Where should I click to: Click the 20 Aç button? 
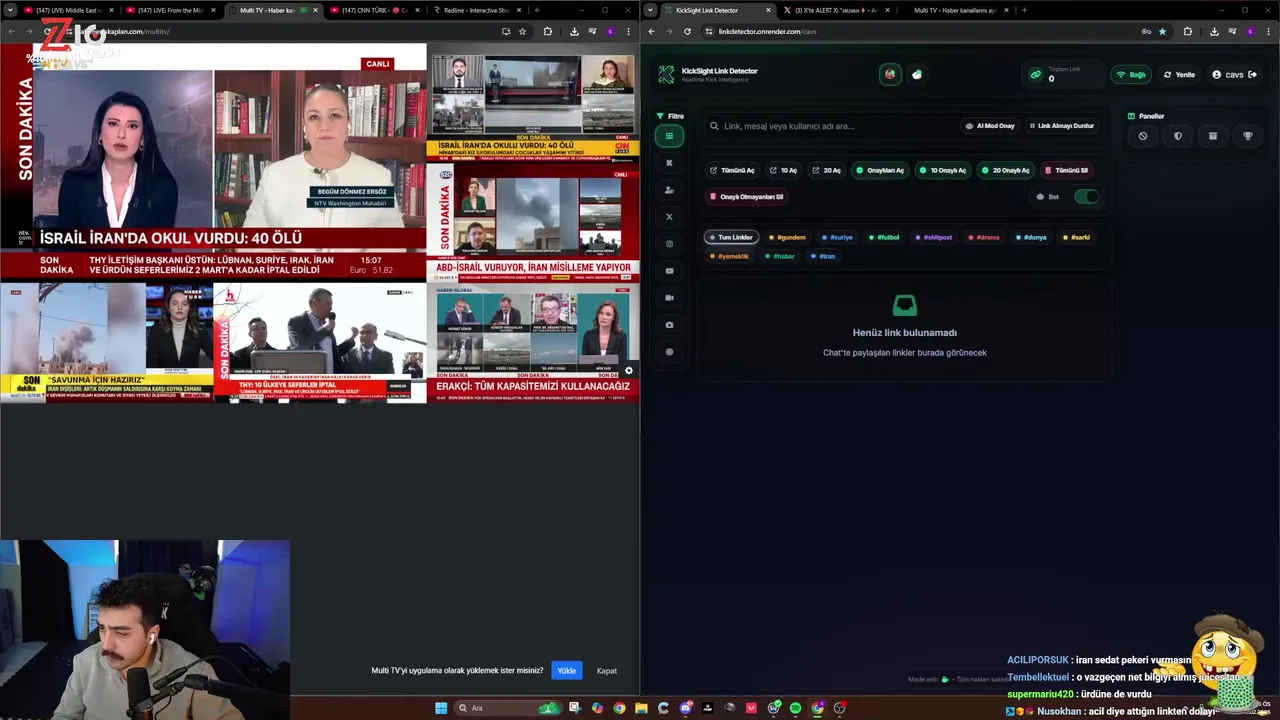pos(826,170)
